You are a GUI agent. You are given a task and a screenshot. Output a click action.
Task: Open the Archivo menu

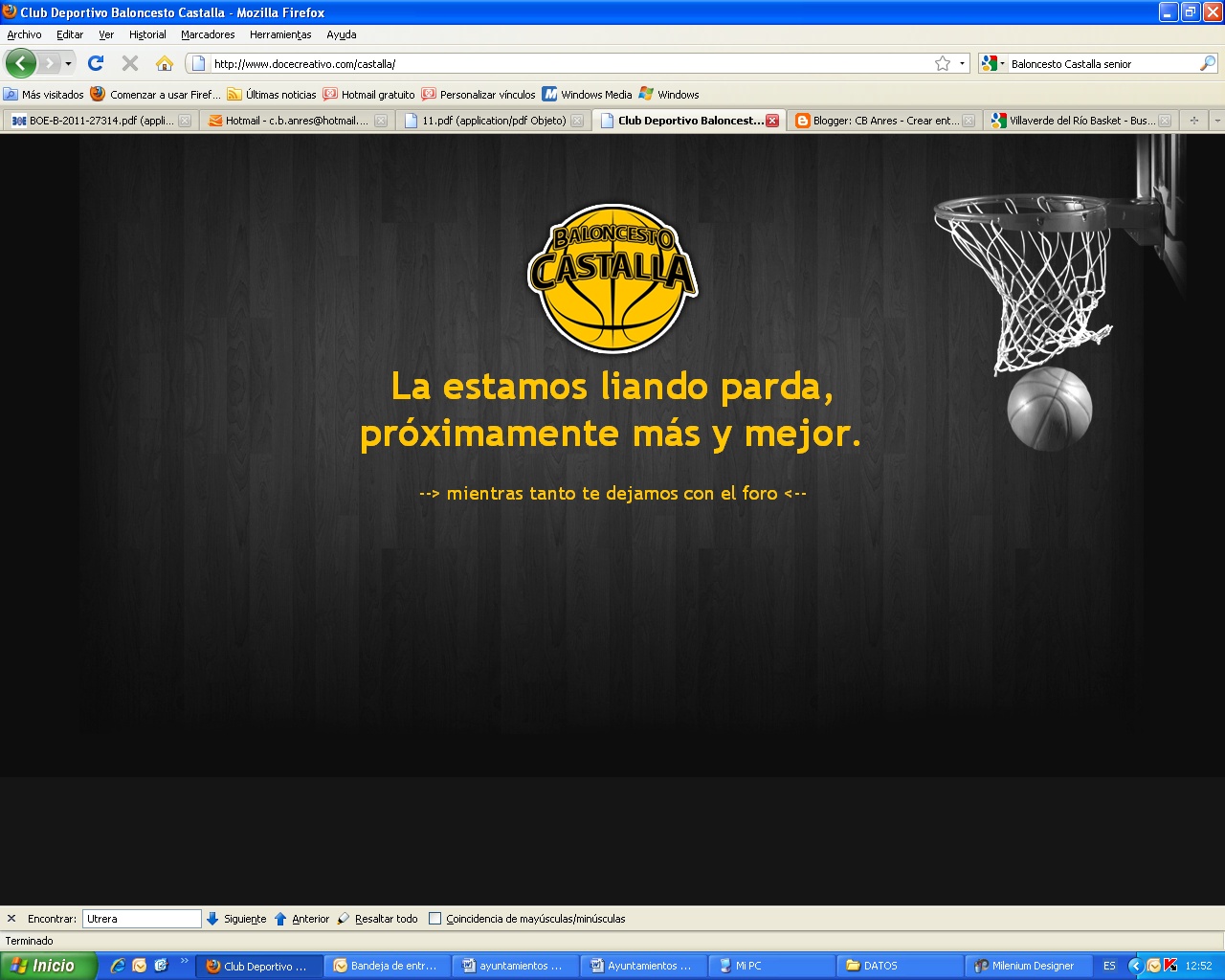pos(24,34)
